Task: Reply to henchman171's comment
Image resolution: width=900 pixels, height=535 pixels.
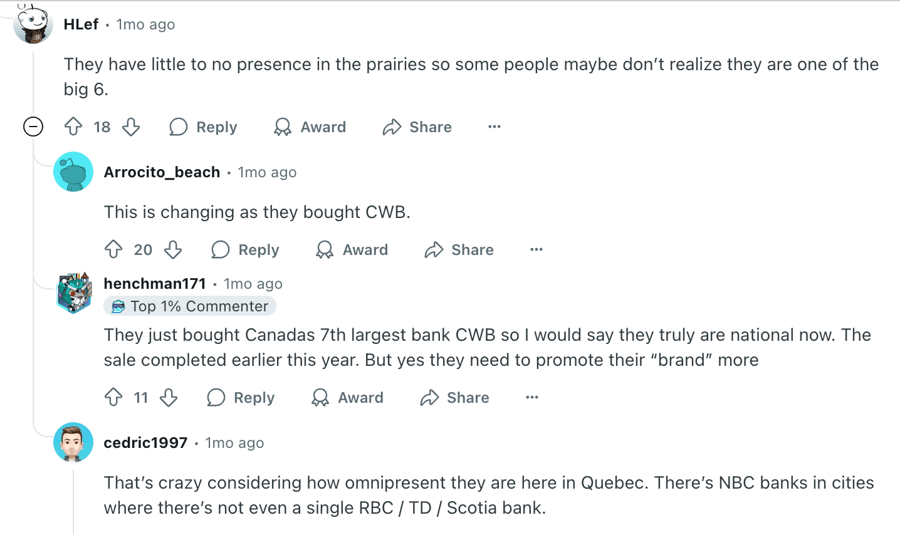Action: [241, 398]
